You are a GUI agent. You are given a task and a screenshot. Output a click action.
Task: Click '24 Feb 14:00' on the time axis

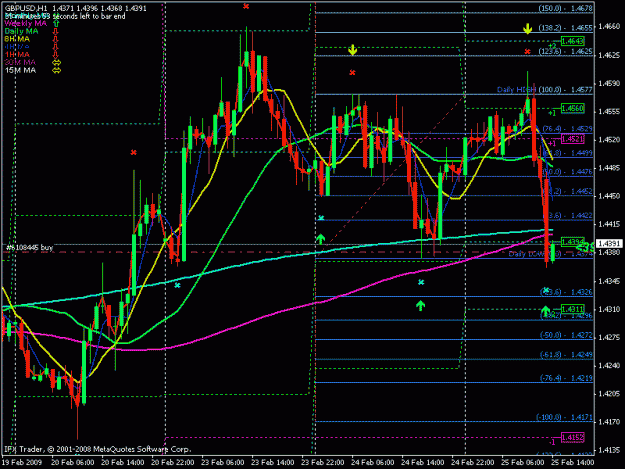423,462
